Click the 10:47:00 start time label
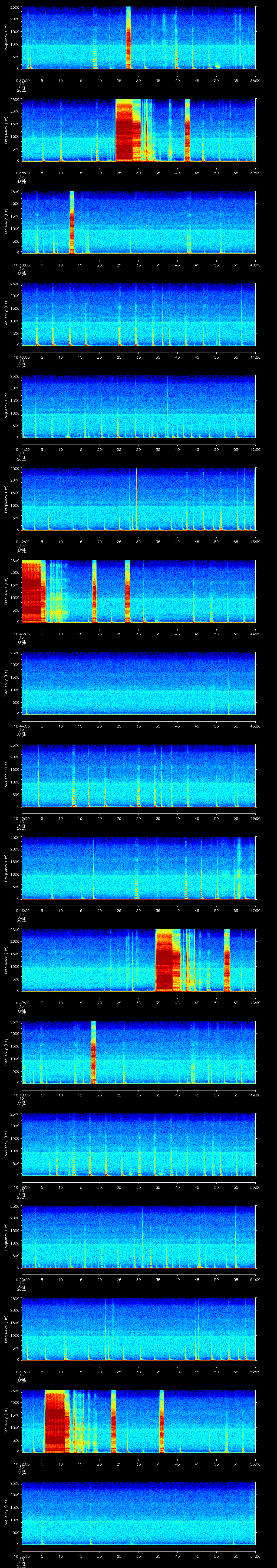This screenshot has width=277, height=1568. pos(21,1003)
